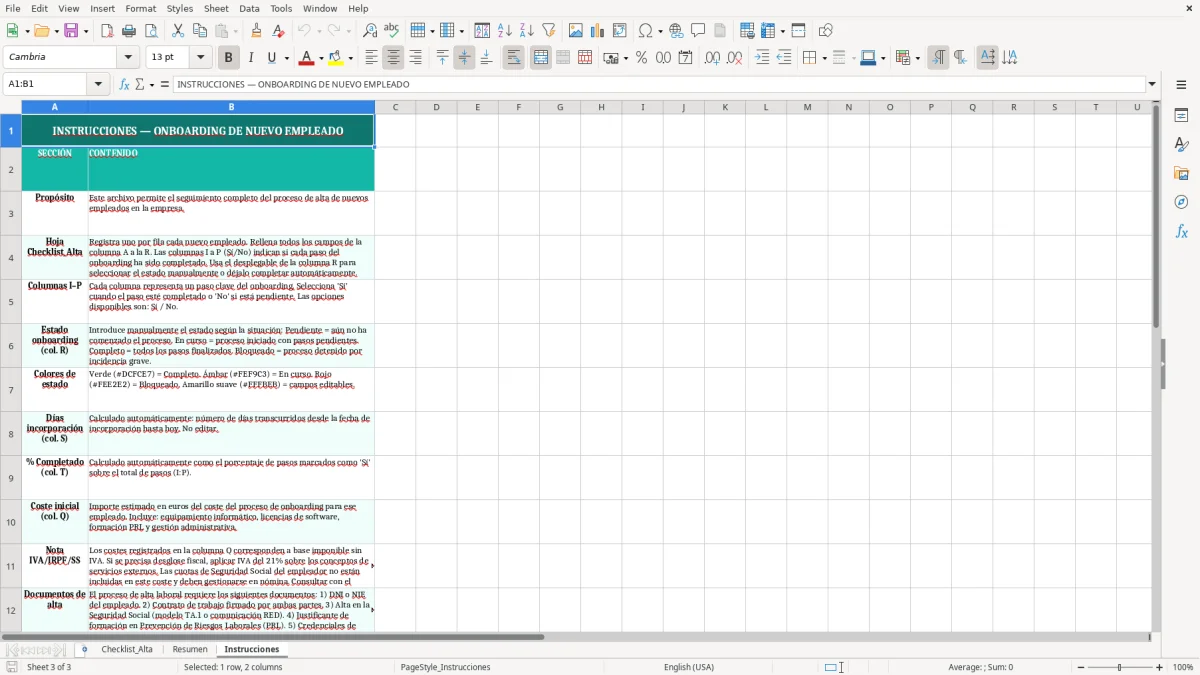Open the Data menu
This screenshot has width=1200, height=675.
coord(250,8)
